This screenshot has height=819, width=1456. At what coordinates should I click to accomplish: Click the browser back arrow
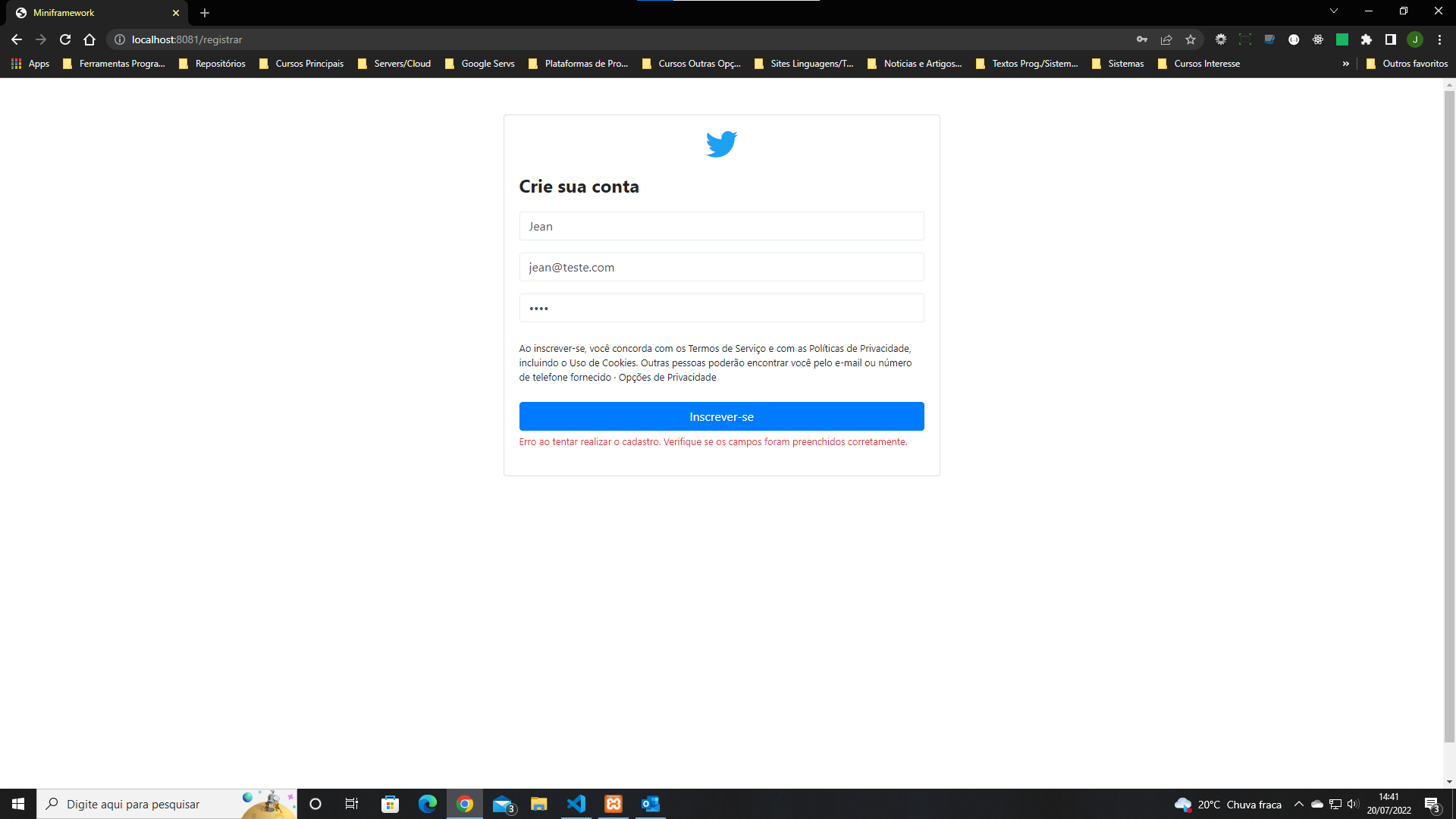[17, 39]
